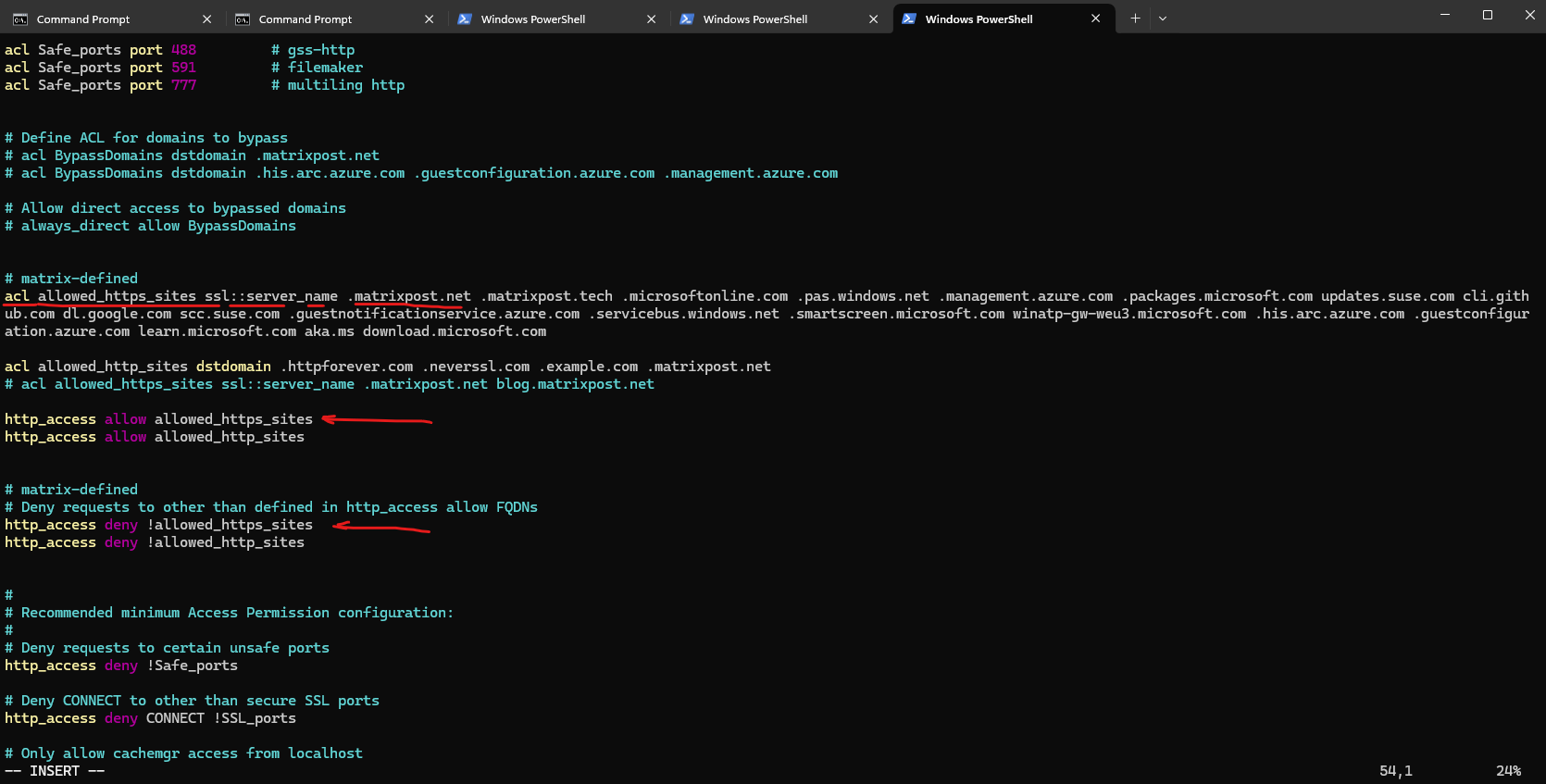The width and height of the screenshot is (1546, 784).
Task: Click '.httpforever.com' domain entry
Action: [x=346, y=367]
